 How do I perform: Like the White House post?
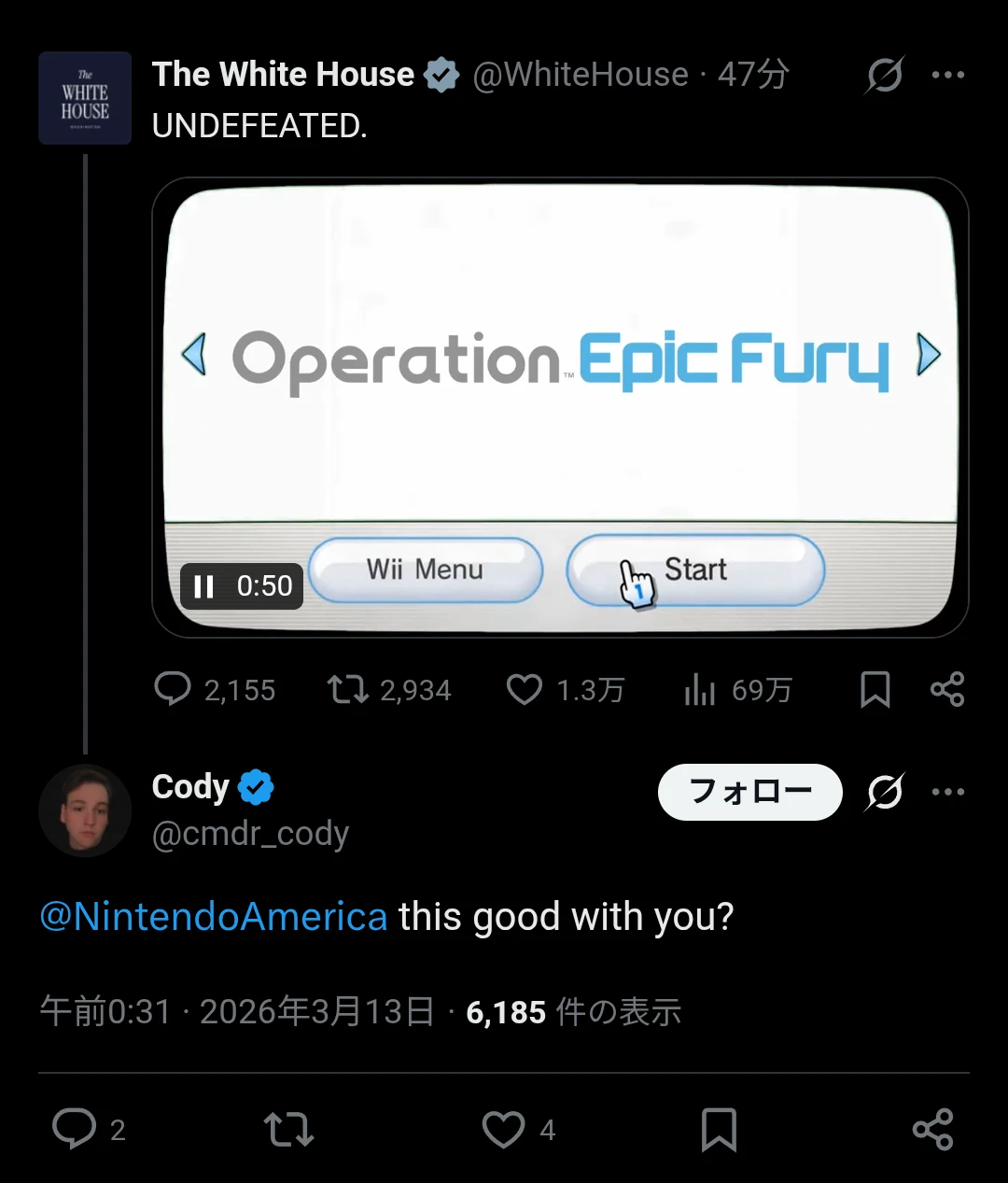click(x=524, y=690)
